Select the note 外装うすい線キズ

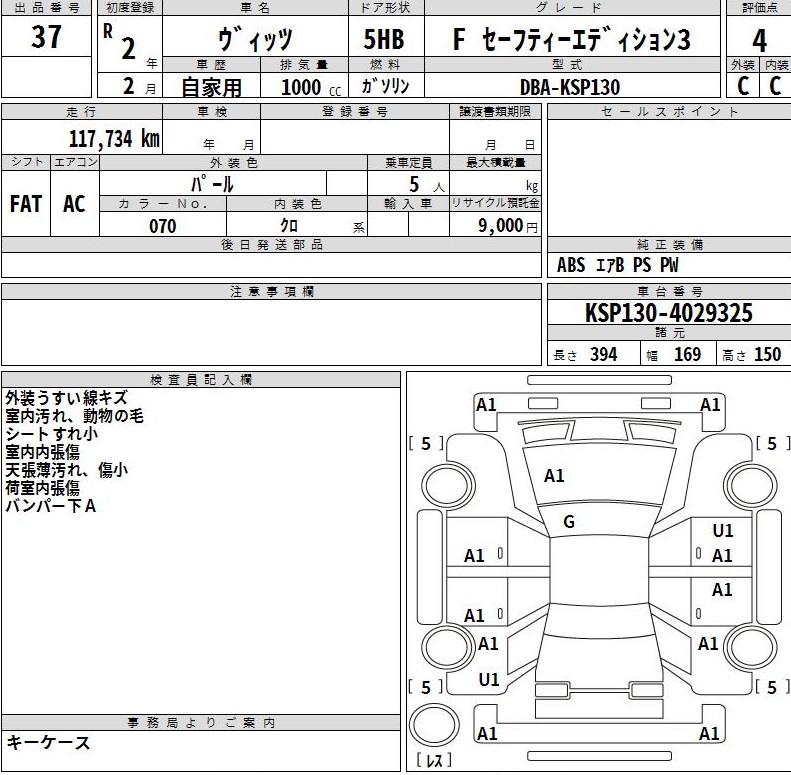click(x=67, y=398)
